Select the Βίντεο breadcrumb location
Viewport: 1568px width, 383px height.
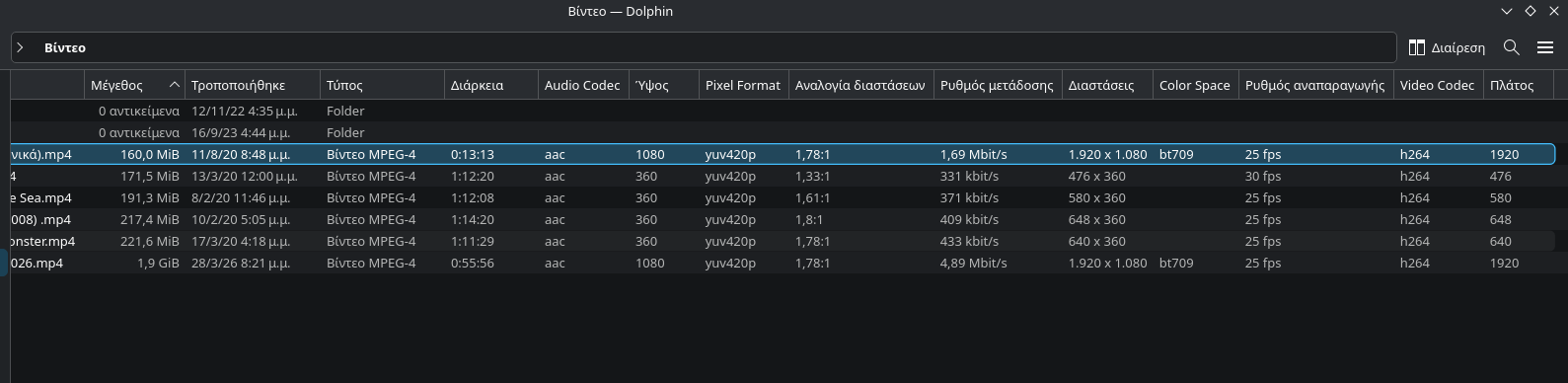pos(65,47)
